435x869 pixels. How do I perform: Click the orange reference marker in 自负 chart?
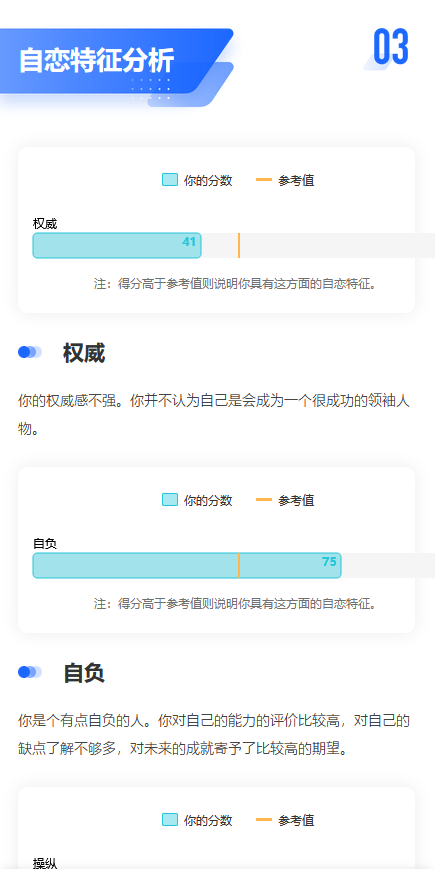click(239, 565)
